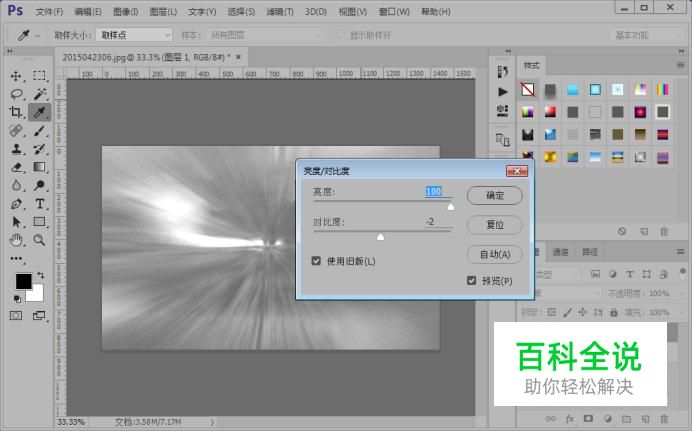Click the 对比度 slider handle
This screenshot has height=431, width=692.
(380, 237)
